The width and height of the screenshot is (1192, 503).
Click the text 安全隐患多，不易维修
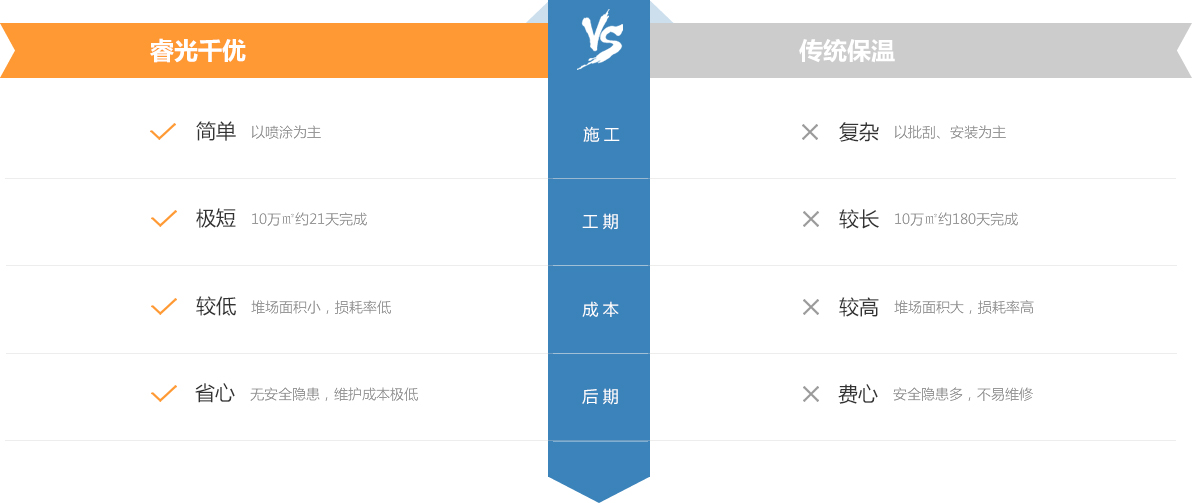962,394
